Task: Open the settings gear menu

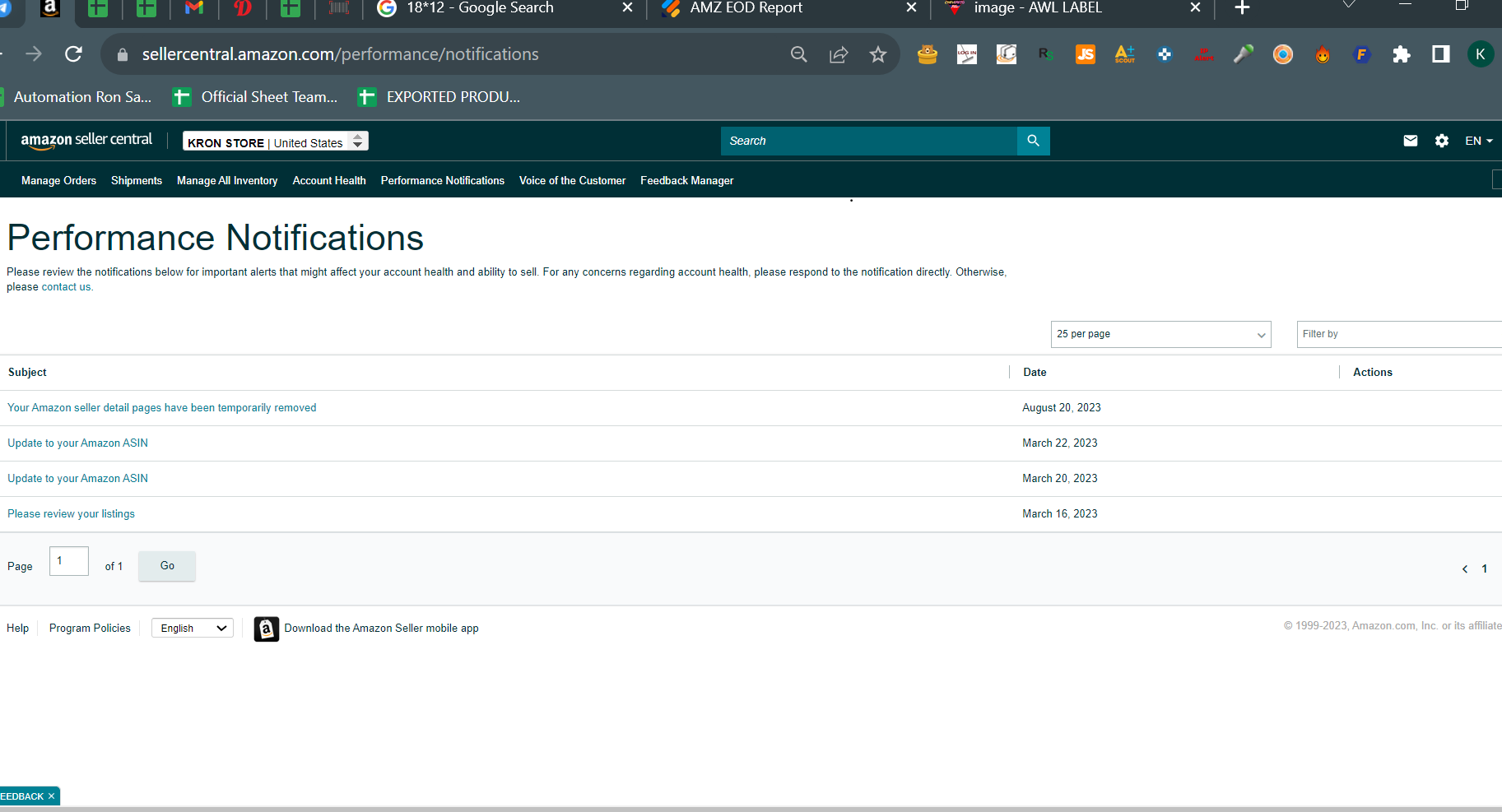Action: (x=1442, y=141)
